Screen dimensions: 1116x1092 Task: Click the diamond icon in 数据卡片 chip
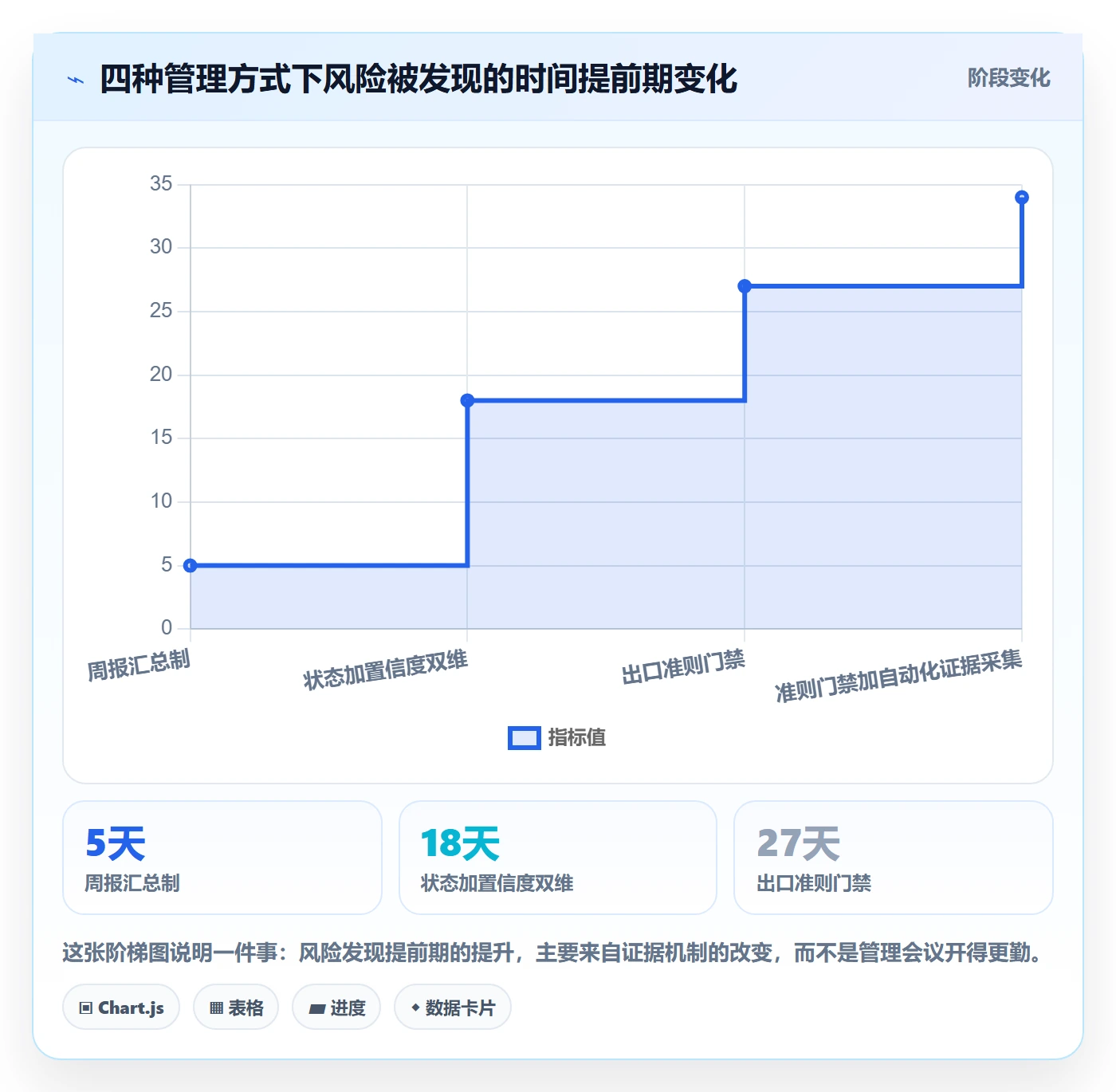[x=415, y=1008]
